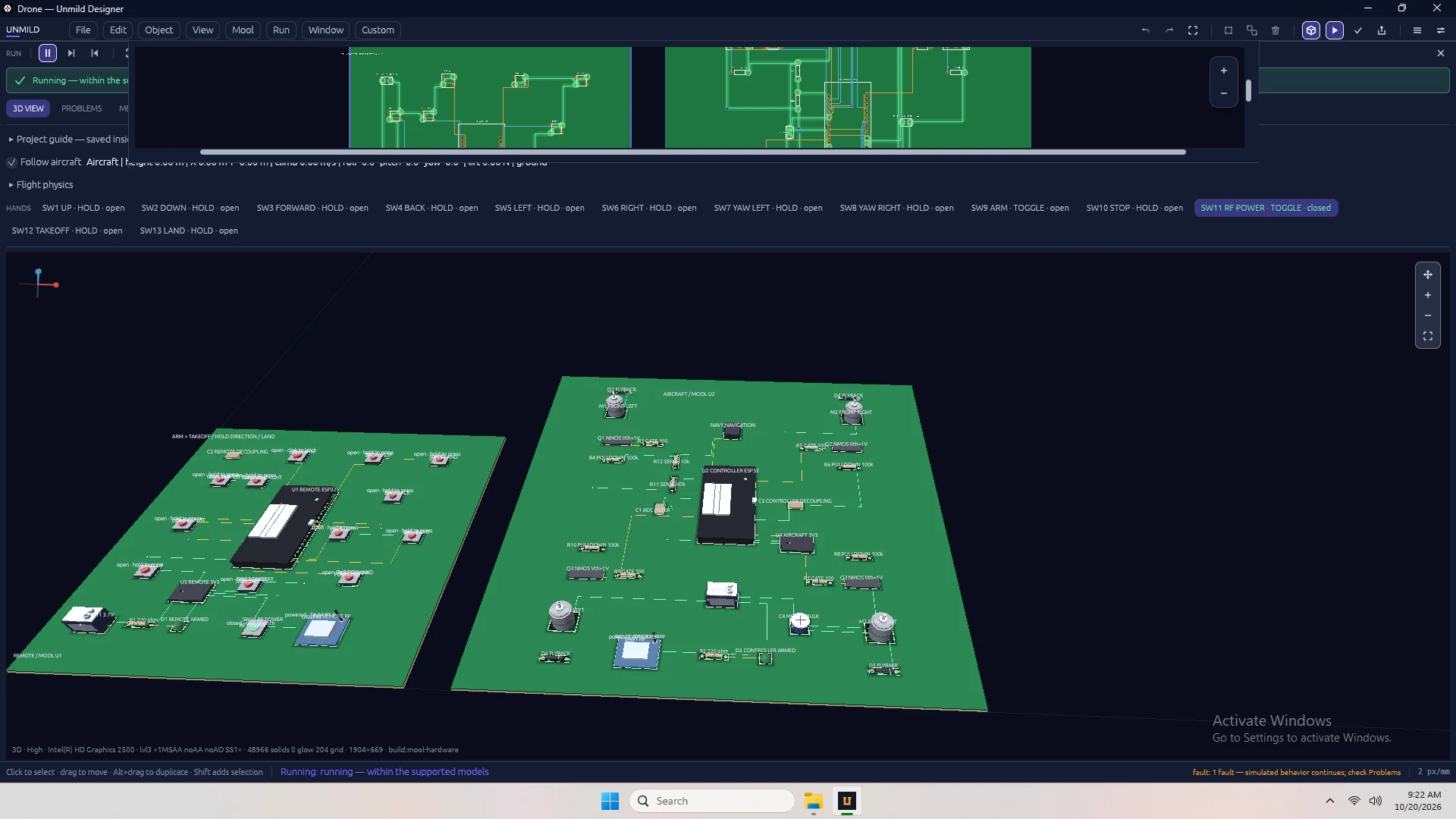The height and width of the screenshot is (819, 1456).
Task: Switch to the 3D VIEW tab
Action: 28,108
